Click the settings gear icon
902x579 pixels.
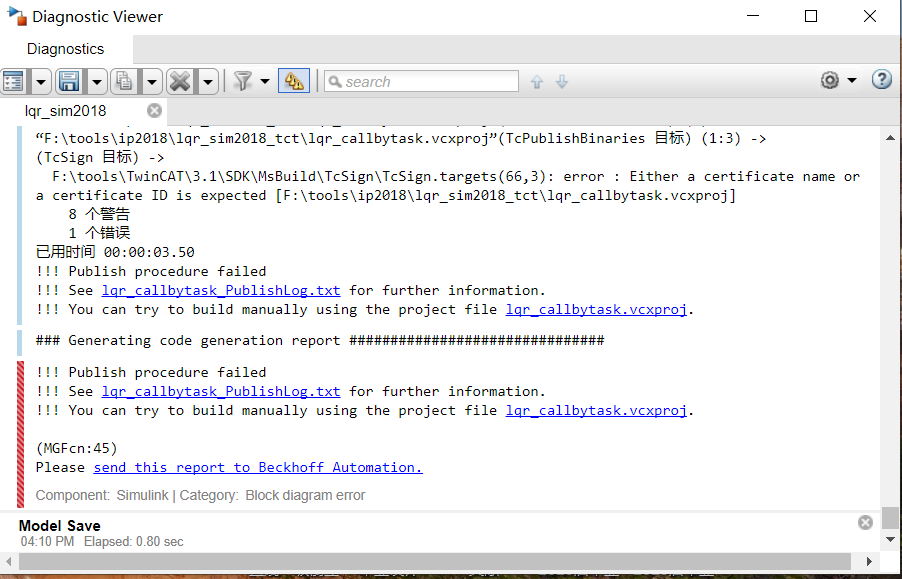pos(830,80)
